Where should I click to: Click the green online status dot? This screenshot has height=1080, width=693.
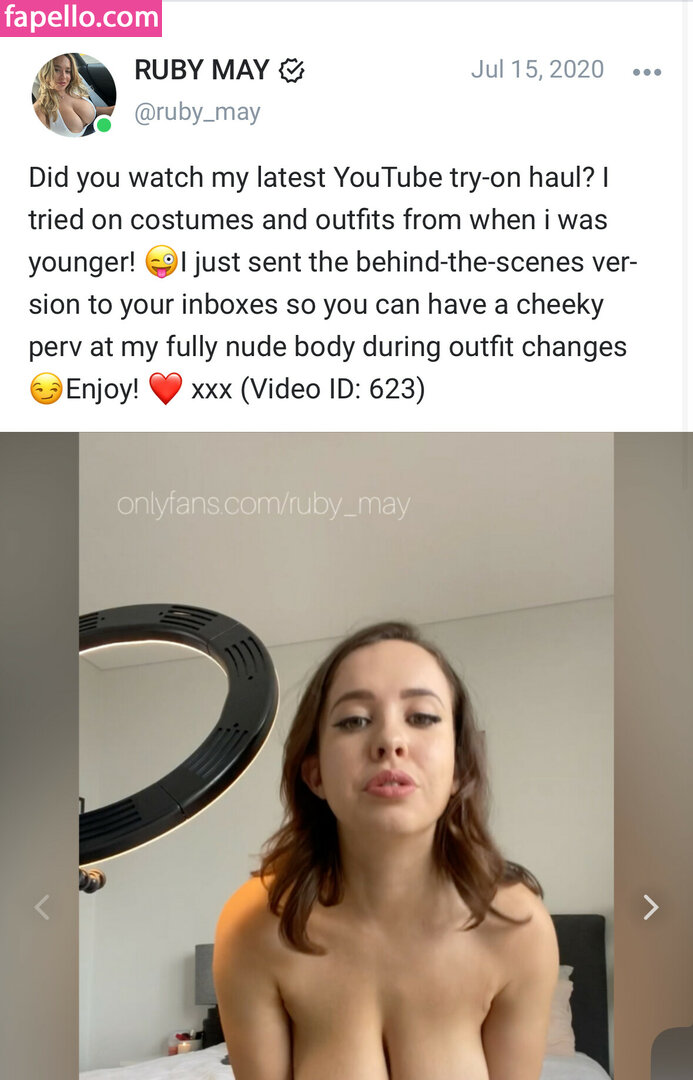[x=104, y=125]
